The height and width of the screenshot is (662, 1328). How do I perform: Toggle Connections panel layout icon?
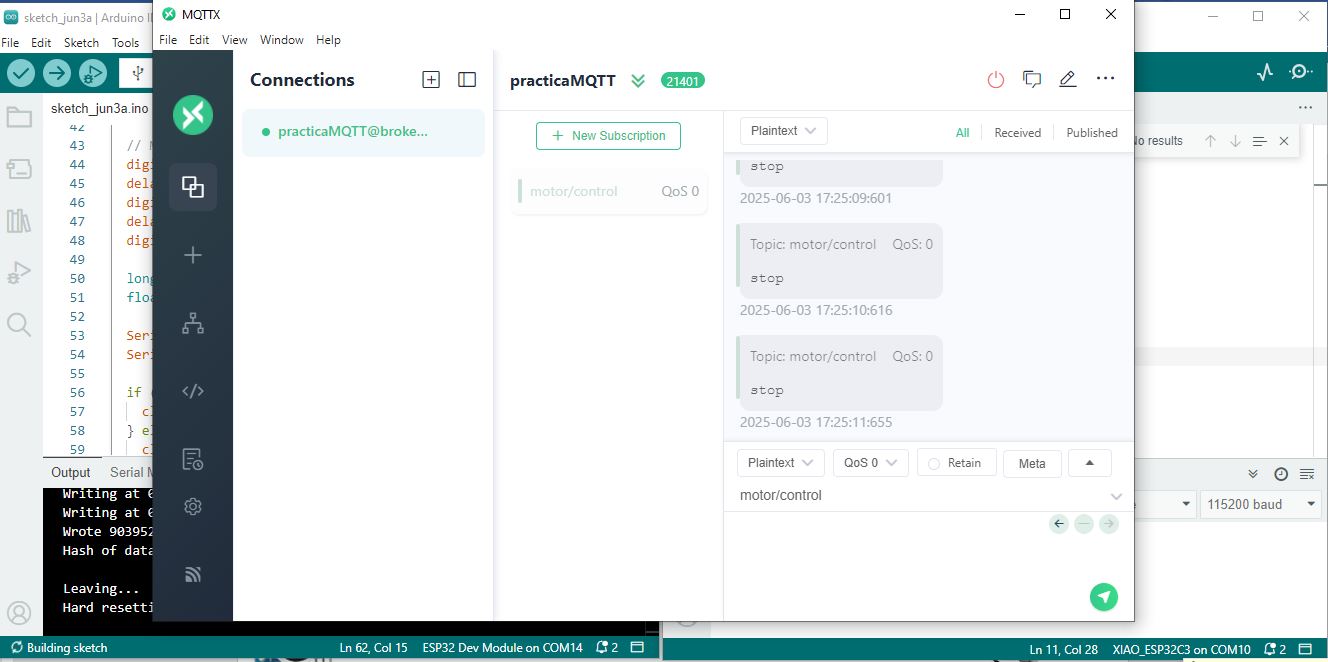pos(467,80)
